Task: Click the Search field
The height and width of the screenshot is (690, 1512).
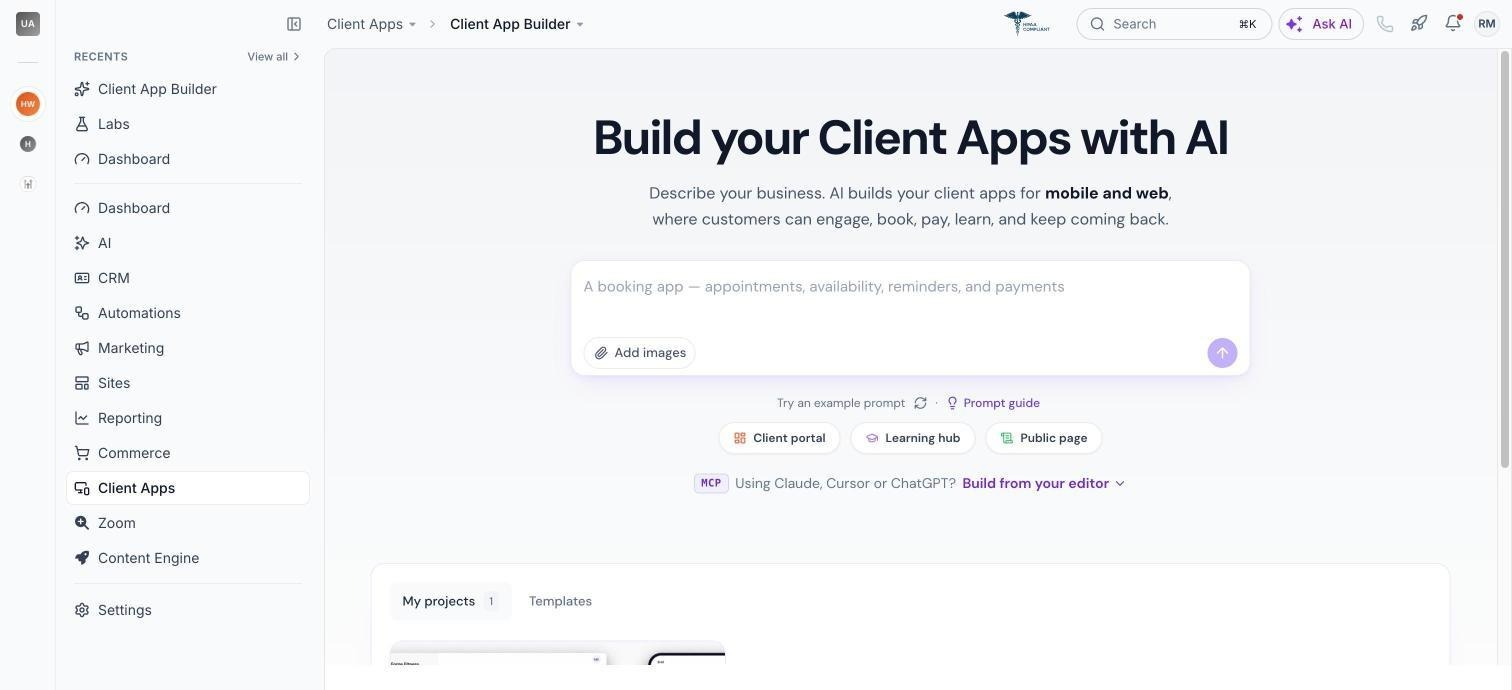Action: pos(1174,24)
